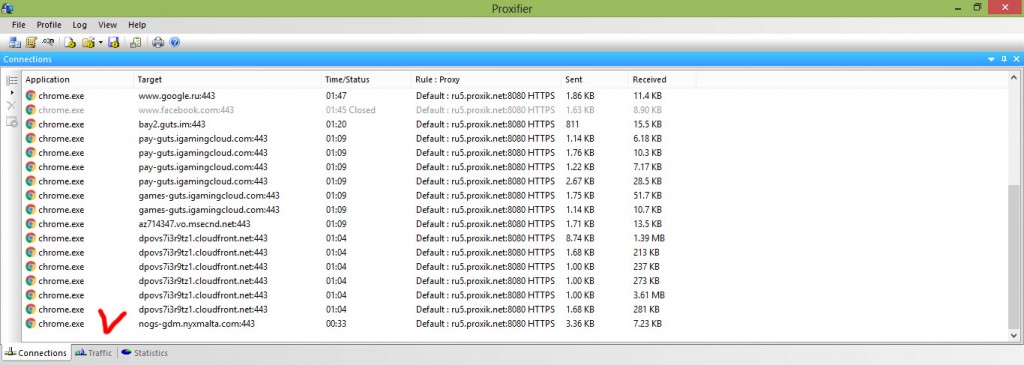Sort by Received column header
1024x365 pixels.
coord(662,80)
